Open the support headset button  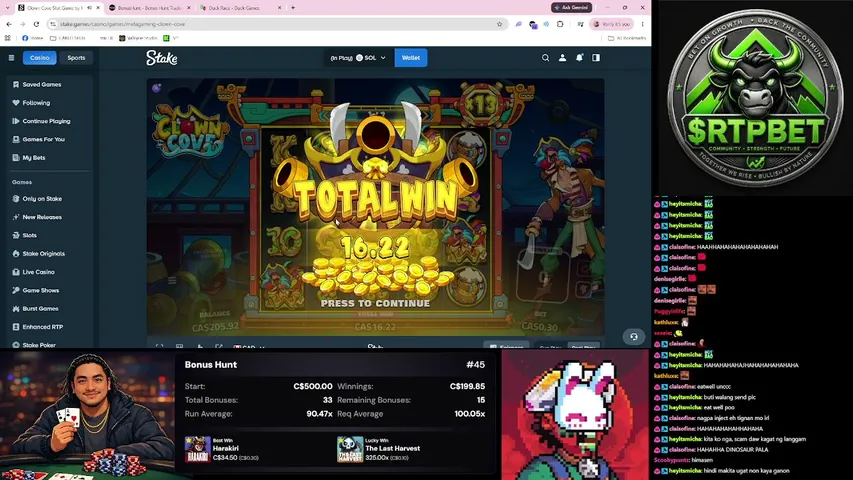(634, 337)
